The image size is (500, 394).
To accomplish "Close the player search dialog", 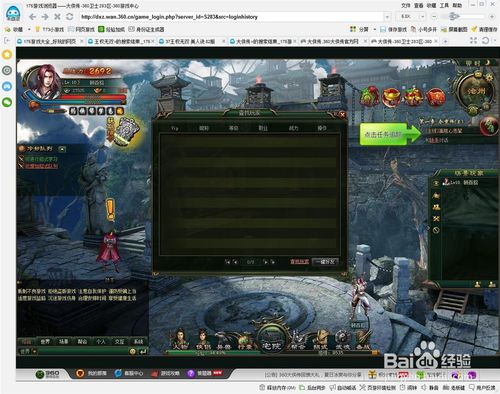I will coord(342,115).
